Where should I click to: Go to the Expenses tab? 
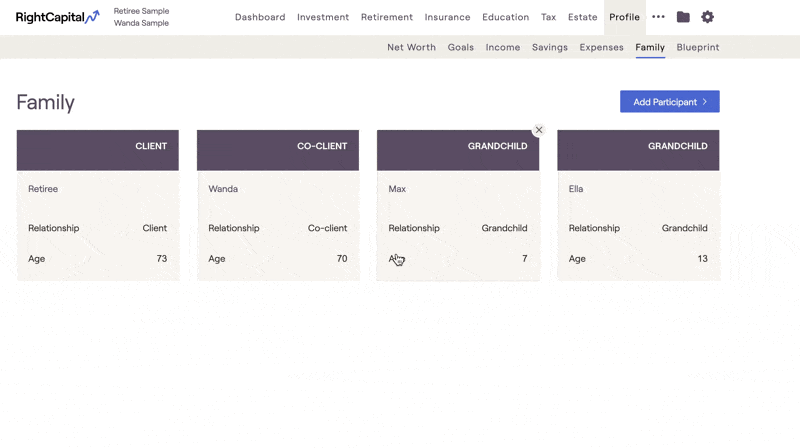601,47
